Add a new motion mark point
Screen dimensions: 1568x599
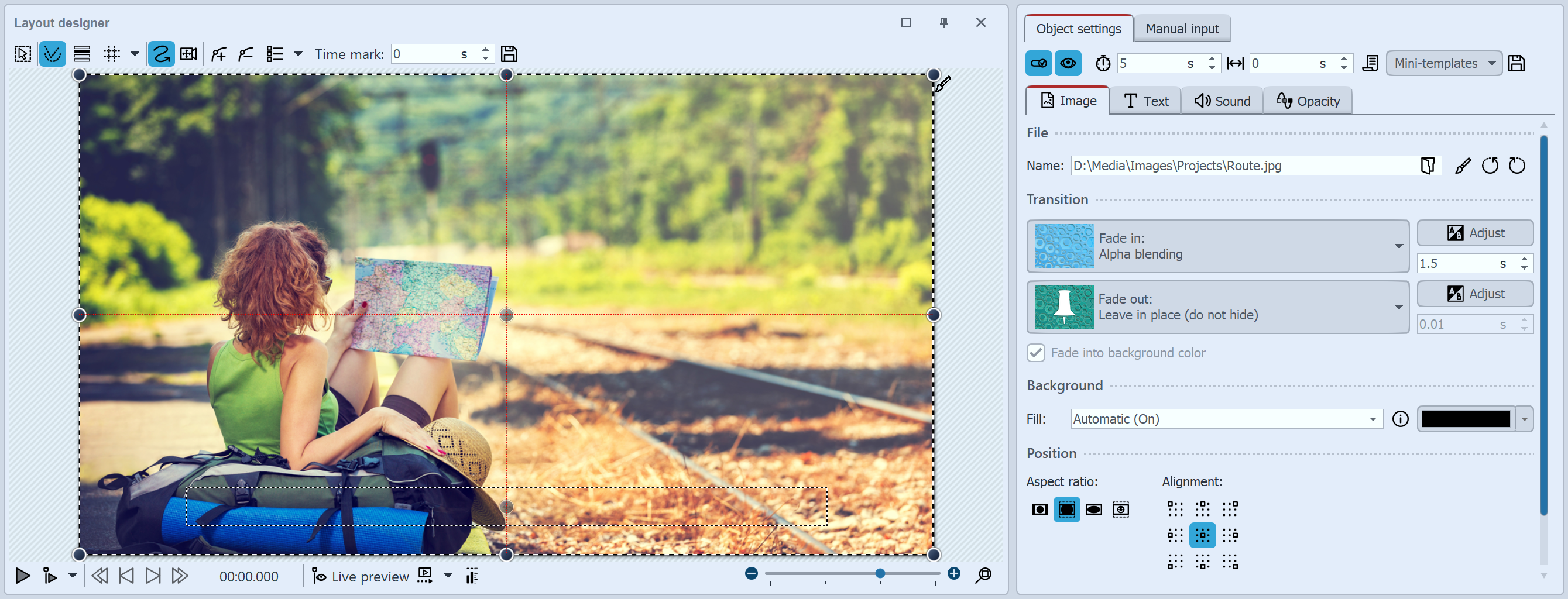pyautogui.click(x=218, y=53)
